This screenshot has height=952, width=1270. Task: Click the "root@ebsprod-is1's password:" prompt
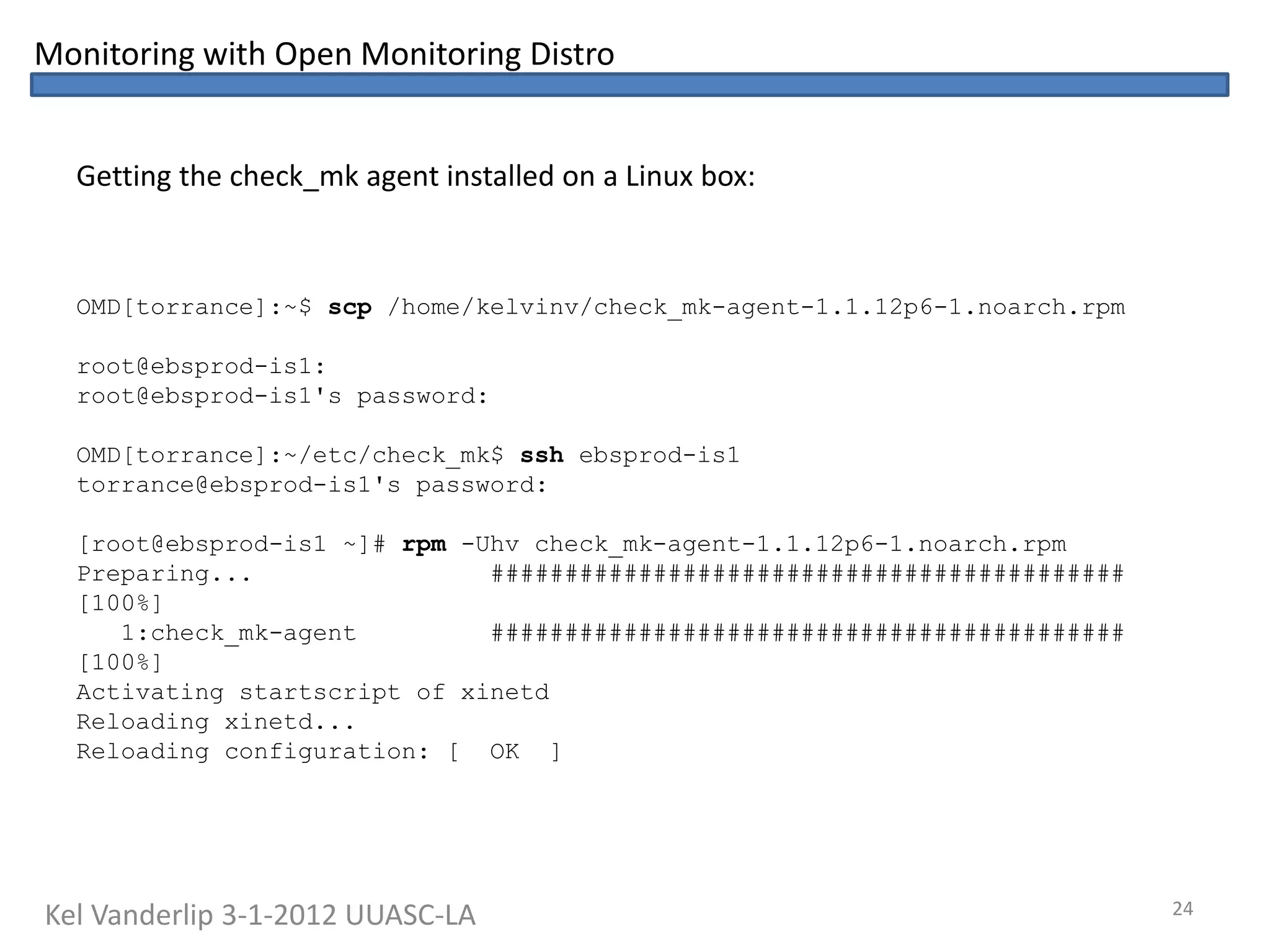[283, 397]
